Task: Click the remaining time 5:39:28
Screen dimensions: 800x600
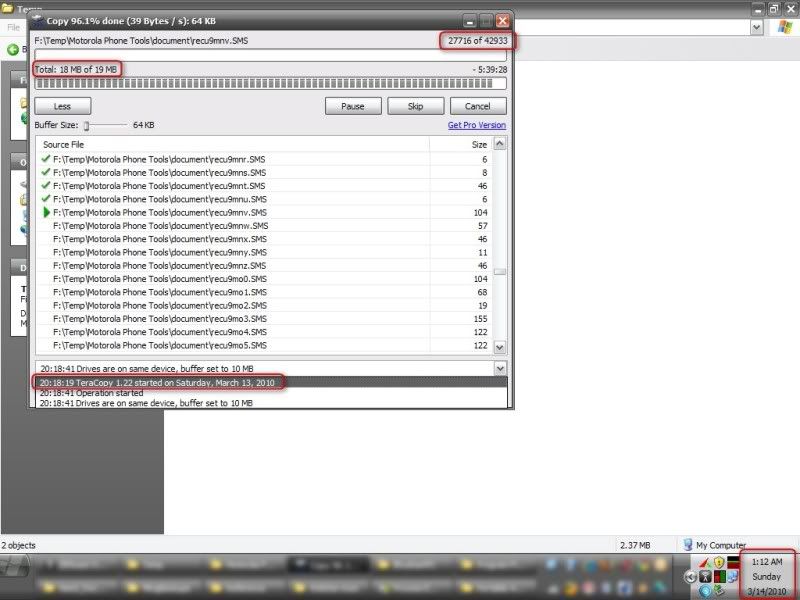Action: [x=490, y=69]
